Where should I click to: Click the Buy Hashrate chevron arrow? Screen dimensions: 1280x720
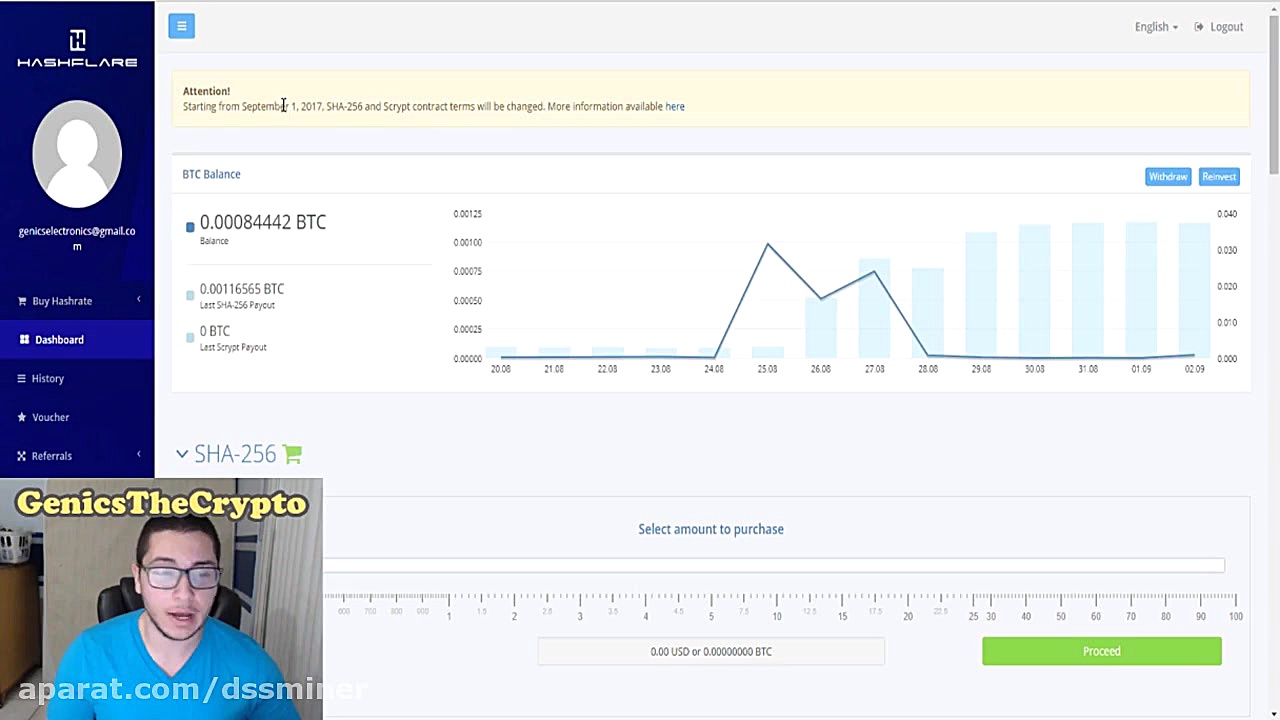(139, 299)
